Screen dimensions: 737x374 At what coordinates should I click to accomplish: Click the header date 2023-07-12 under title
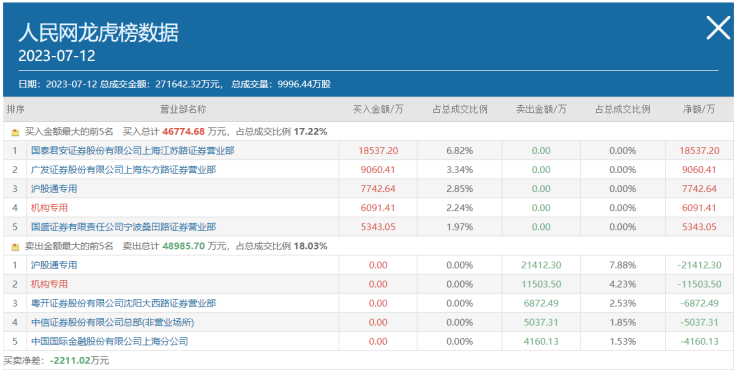coord(57,56)
